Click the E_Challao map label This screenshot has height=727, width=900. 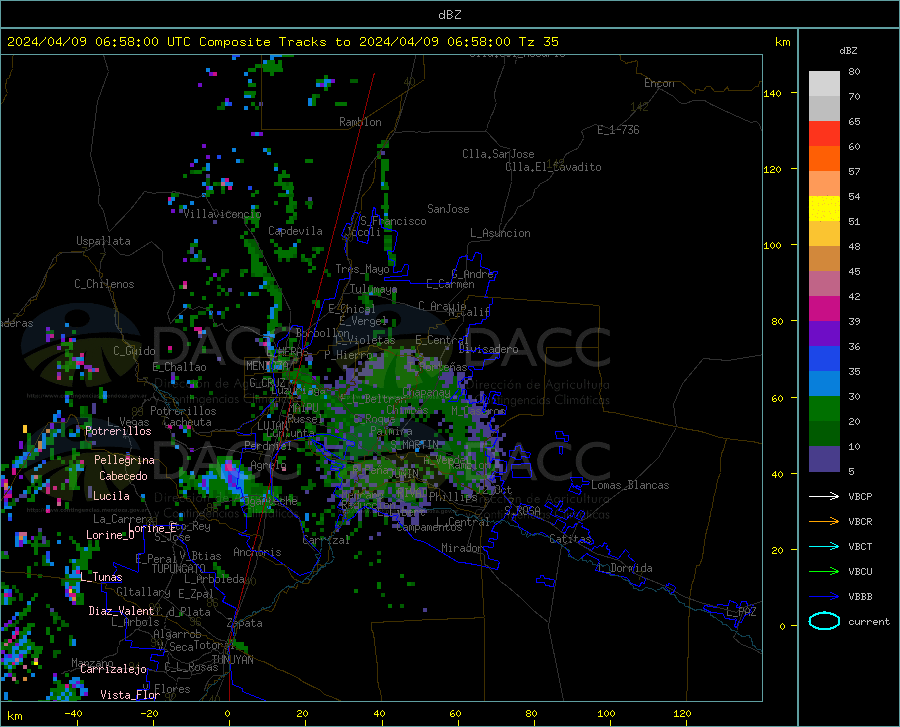coord(179,367)
